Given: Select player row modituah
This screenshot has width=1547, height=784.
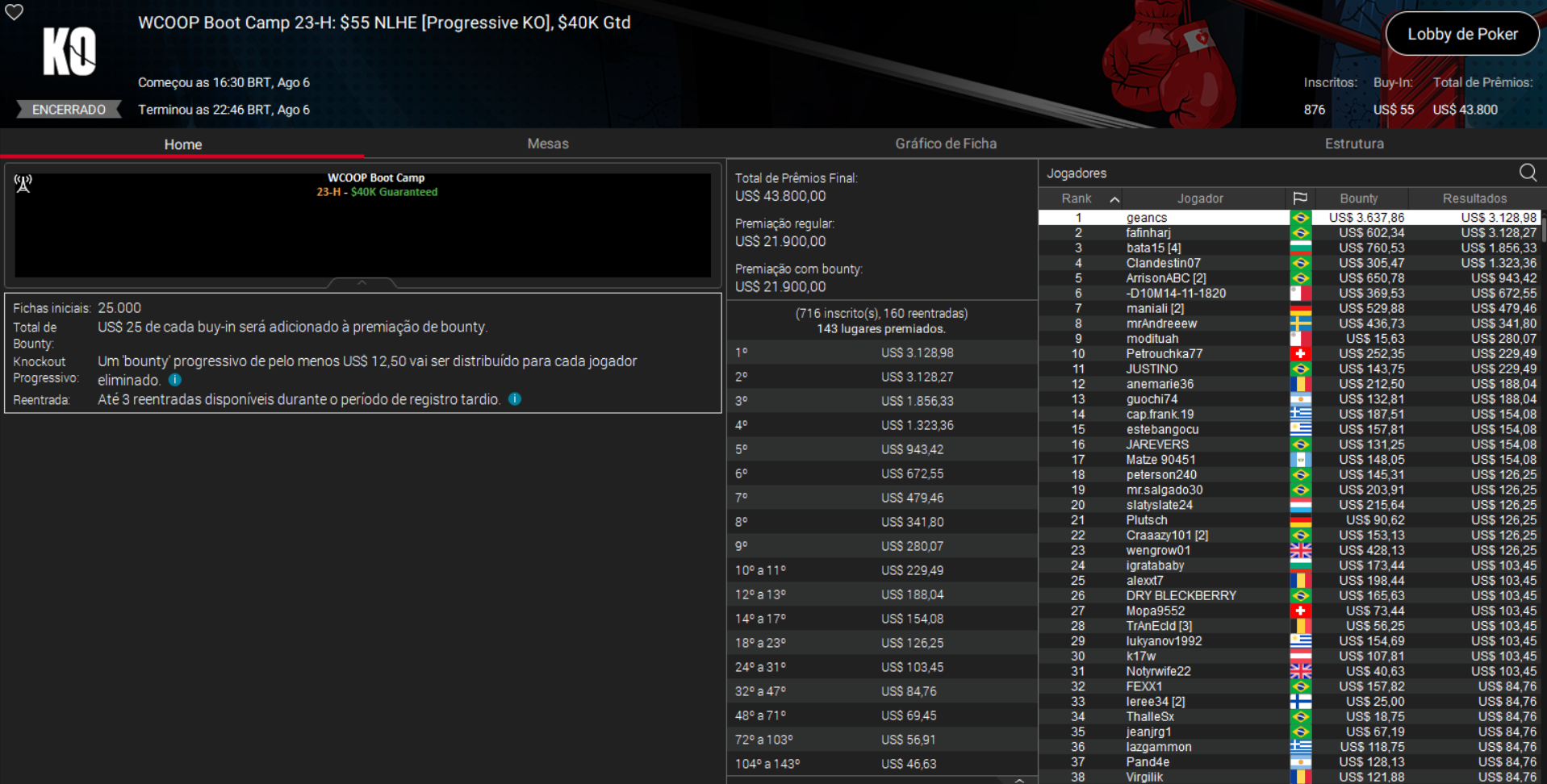Looking at the screenshot, I should (x=1290, y=339).
